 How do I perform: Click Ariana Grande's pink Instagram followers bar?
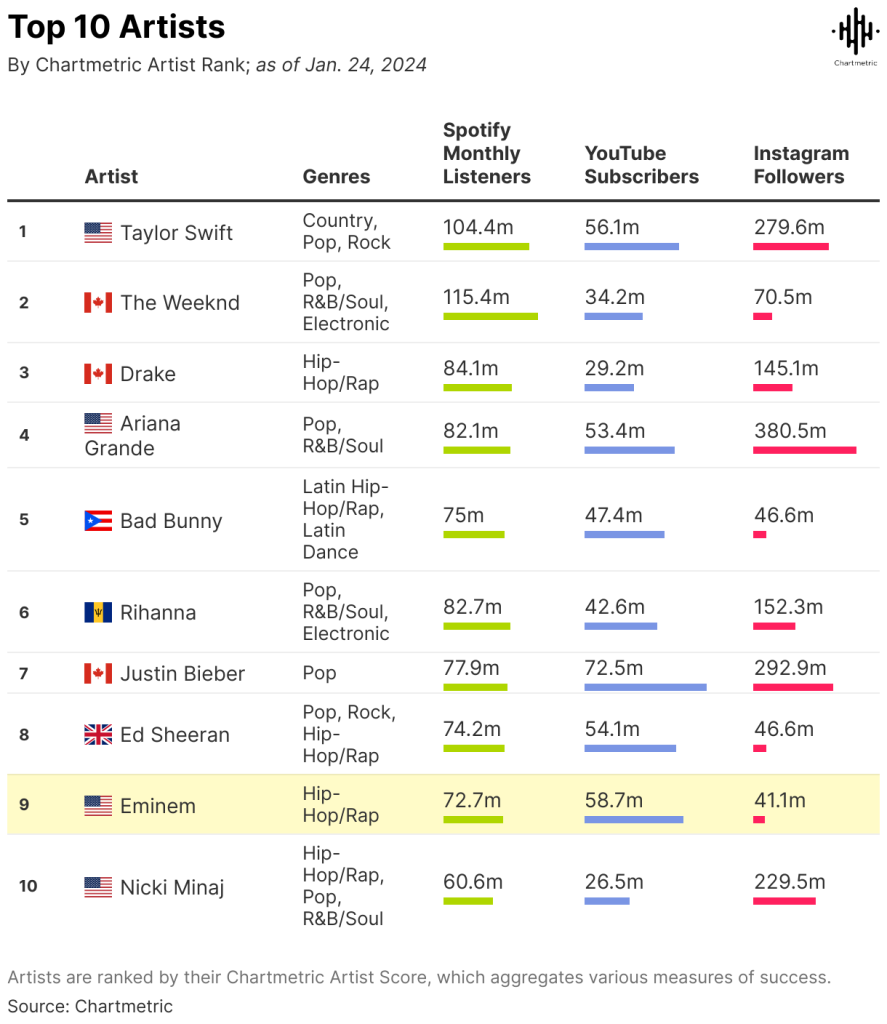coord(805,450)
